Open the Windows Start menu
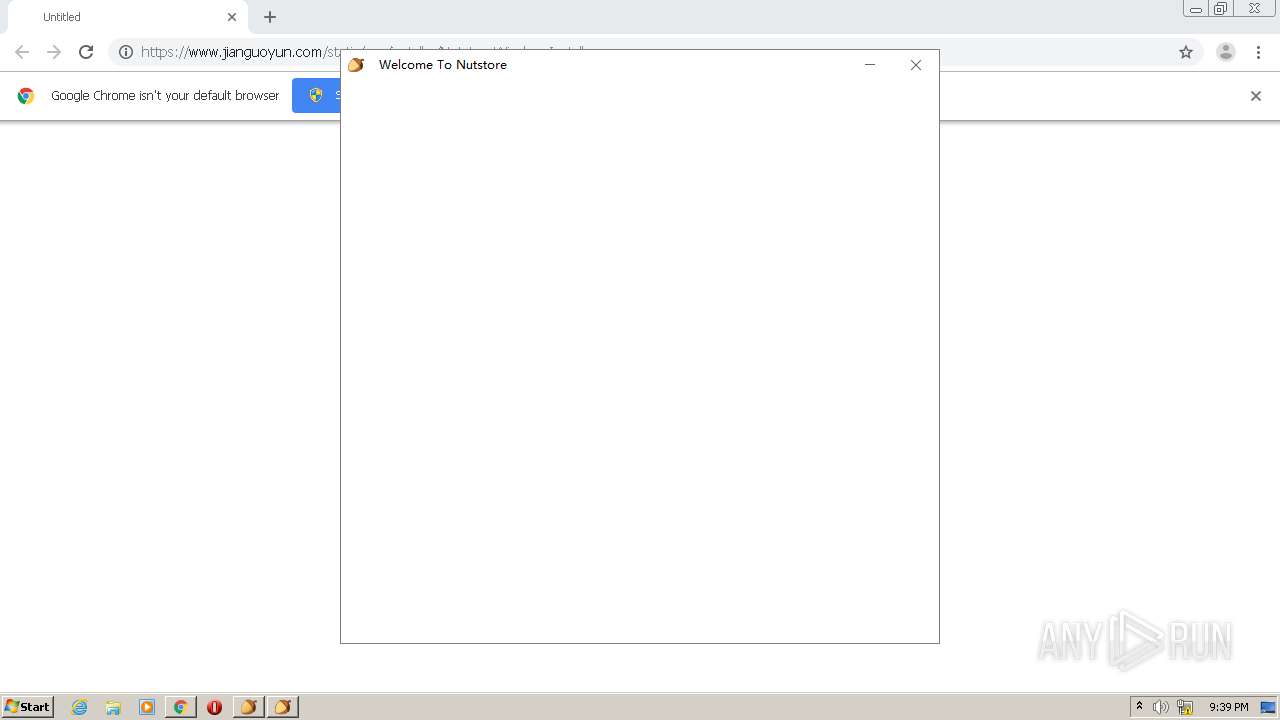The width and height of the screenshot is (1280, 720). 28,706
